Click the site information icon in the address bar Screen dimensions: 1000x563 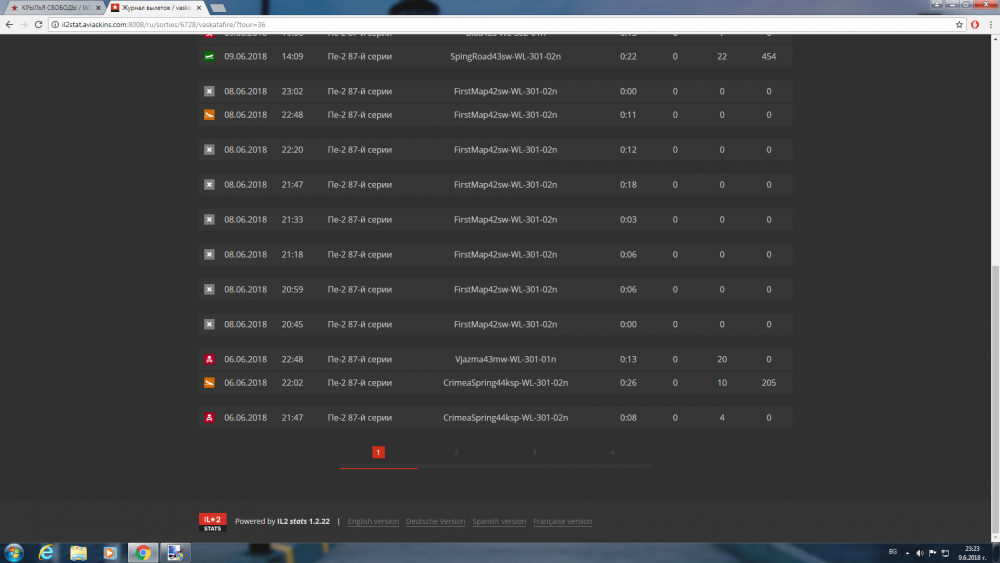tap(55, 24)
